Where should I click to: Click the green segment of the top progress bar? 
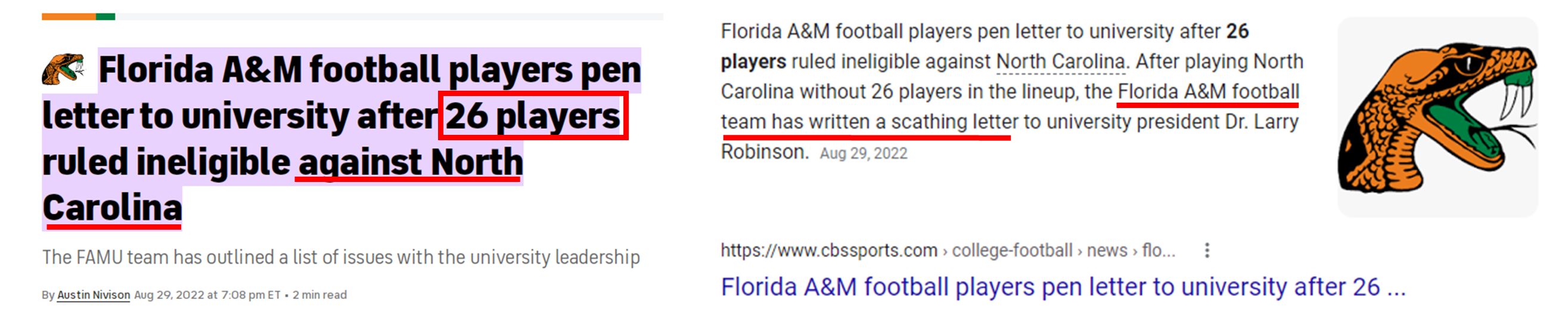(x=105, y=17)
